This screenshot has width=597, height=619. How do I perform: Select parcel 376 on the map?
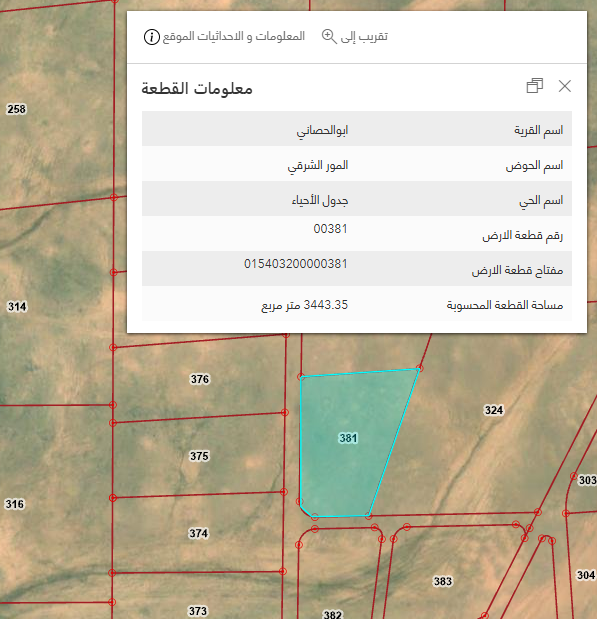pos(200,379)
